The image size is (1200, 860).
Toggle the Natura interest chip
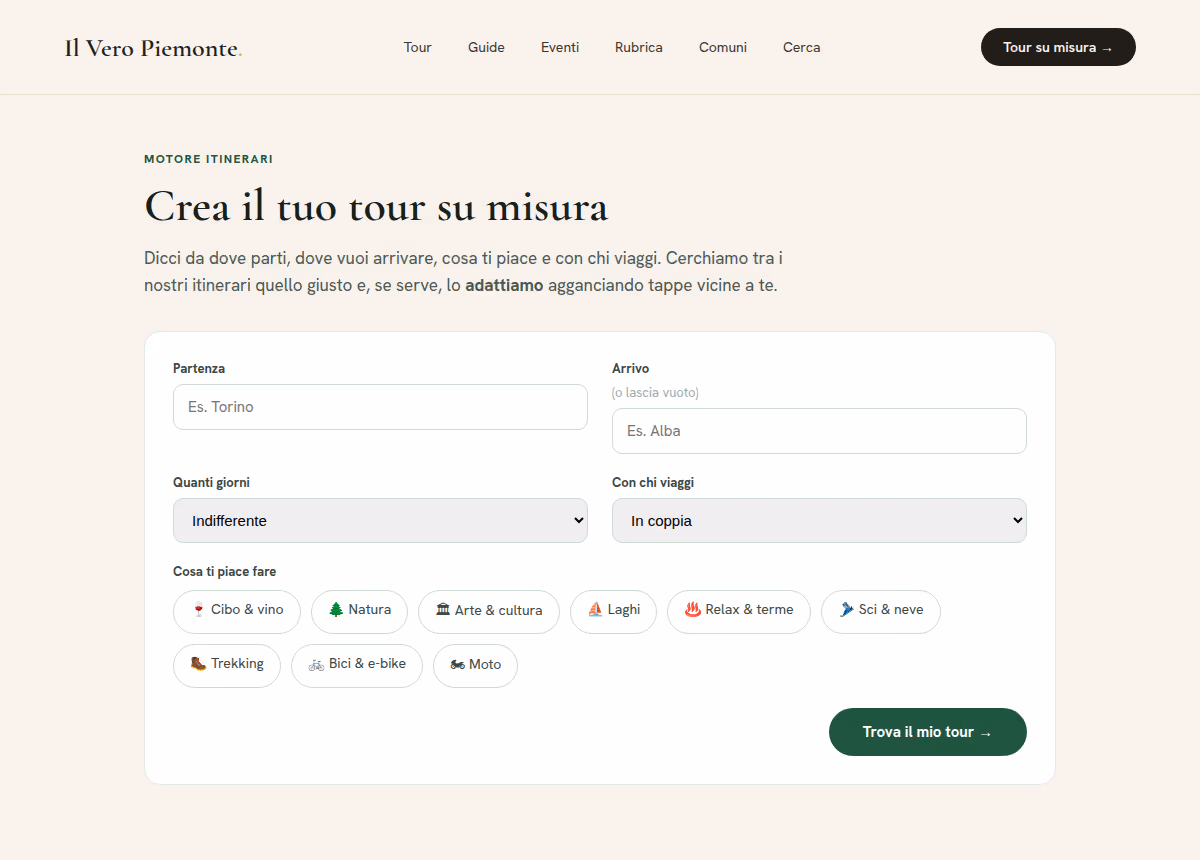pyautogui.click(x=359, y=611)
